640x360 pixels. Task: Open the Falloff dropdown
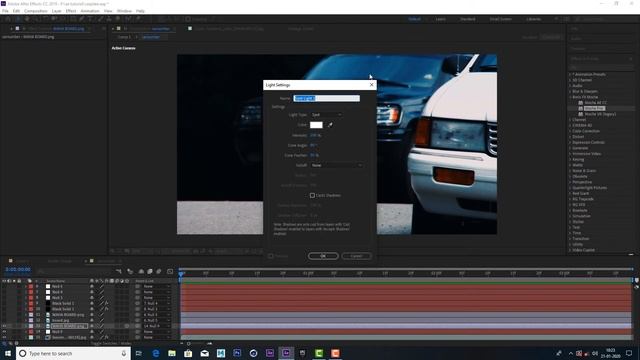(x=336, y=165)
